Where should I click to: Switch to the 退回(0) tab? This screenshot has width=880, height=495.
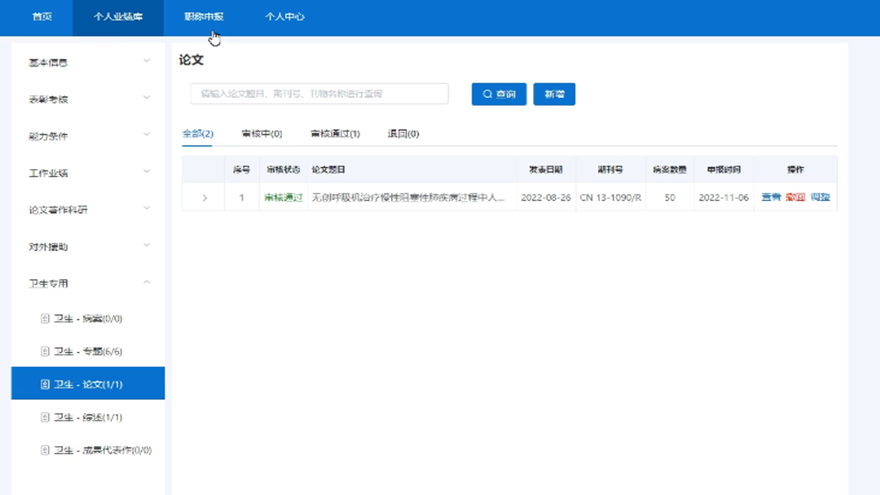click(x=403, y=134)
